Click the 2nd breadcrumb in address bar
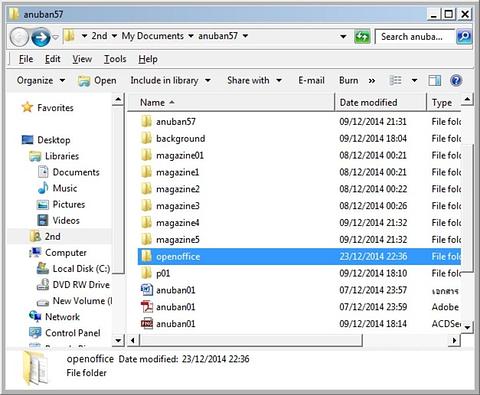The image size is (480, 395). tap(99, 36)
